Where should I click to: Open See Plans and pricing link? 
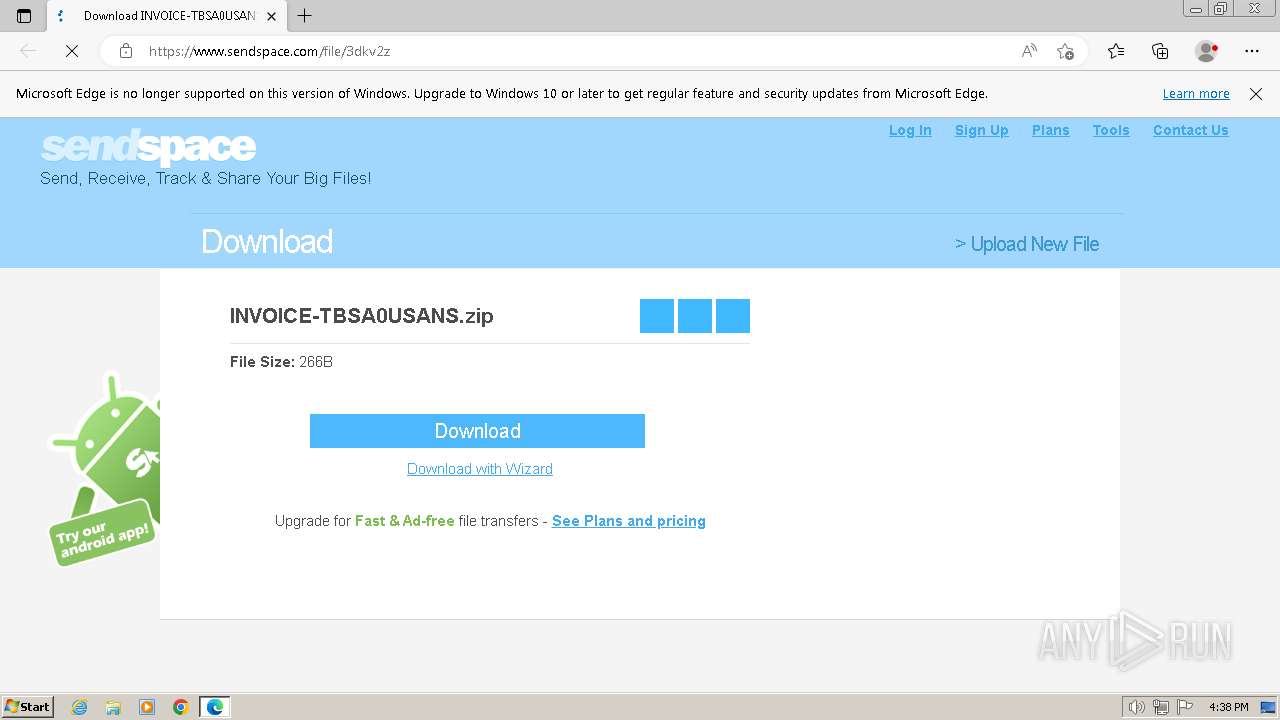point(629,521)
